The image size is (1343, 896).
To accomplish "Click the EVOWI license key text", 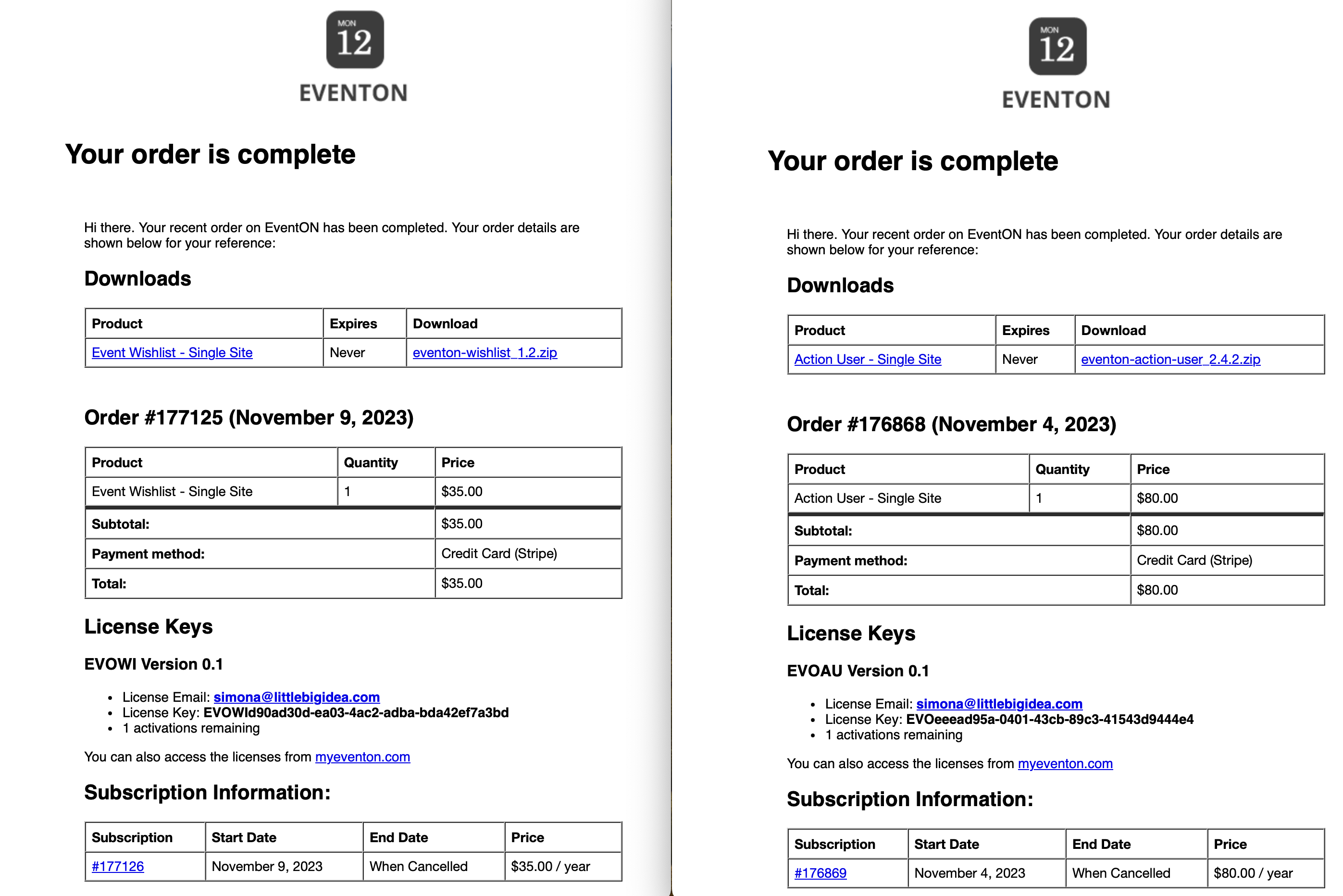I will (x=356, y=712).
